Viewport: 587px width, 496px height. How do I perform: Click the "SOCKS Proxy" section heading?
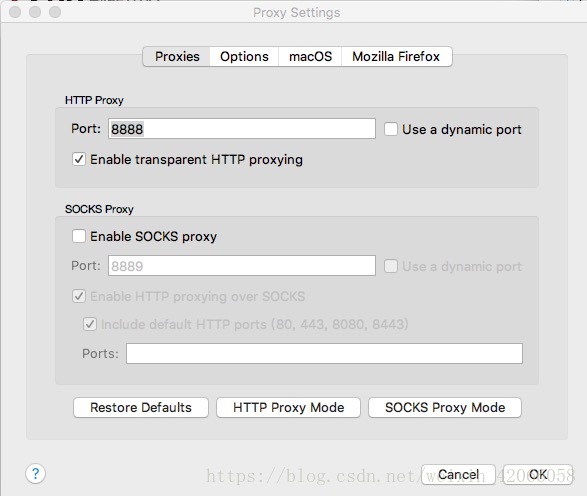point(99,209)
